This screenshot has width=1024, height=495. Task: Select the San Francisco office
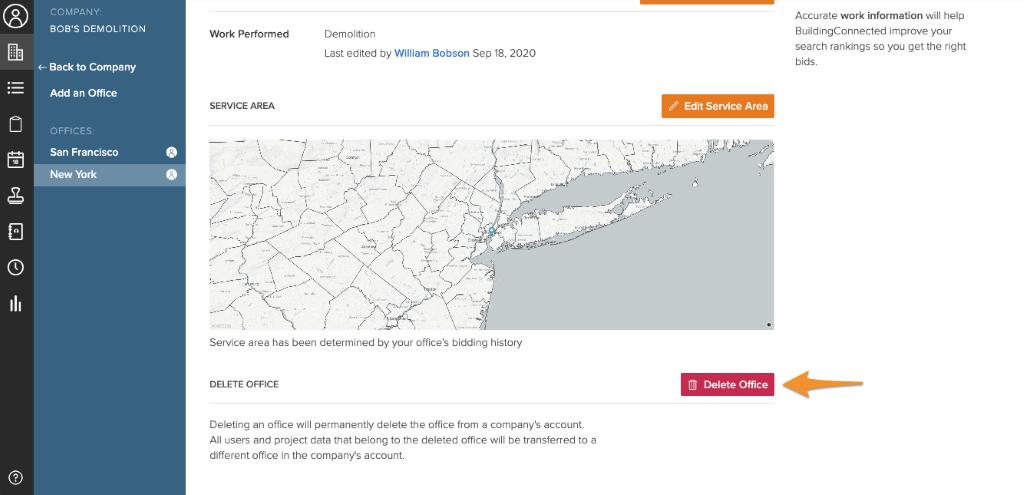[x=84, y=152]
